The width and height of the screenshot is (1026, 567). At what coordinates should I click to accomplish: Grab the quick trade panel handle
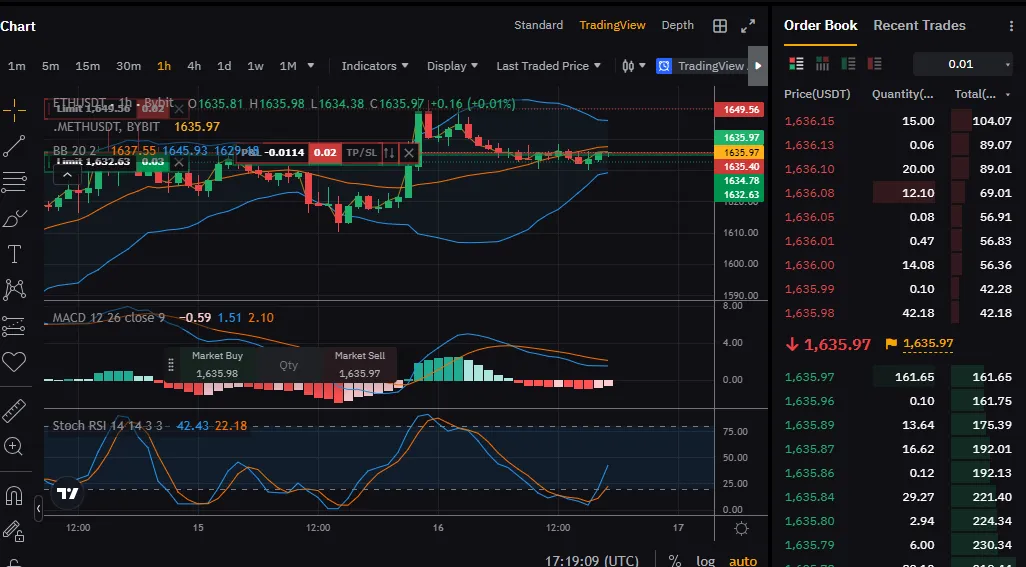click(x=171, y=365)
